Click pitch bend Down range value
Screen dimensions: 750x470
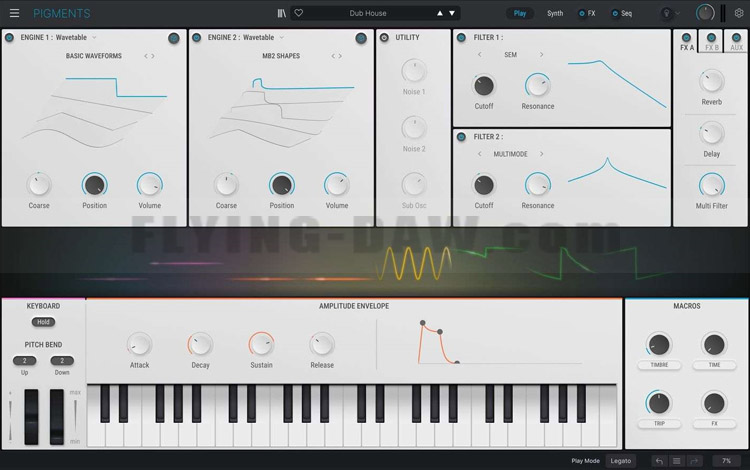pos(62,361)
